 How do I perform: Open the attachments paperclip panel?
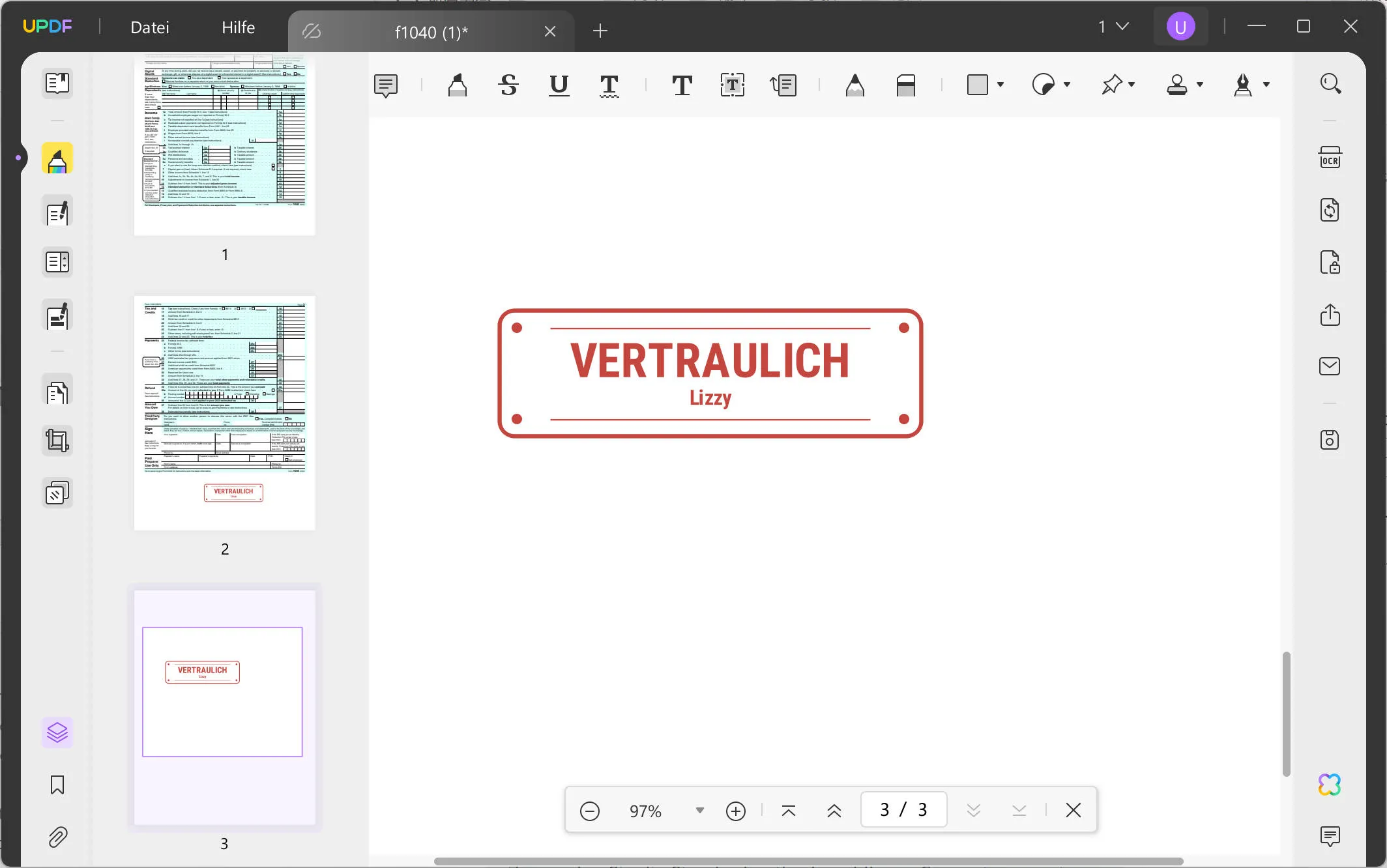coord(57,837)
